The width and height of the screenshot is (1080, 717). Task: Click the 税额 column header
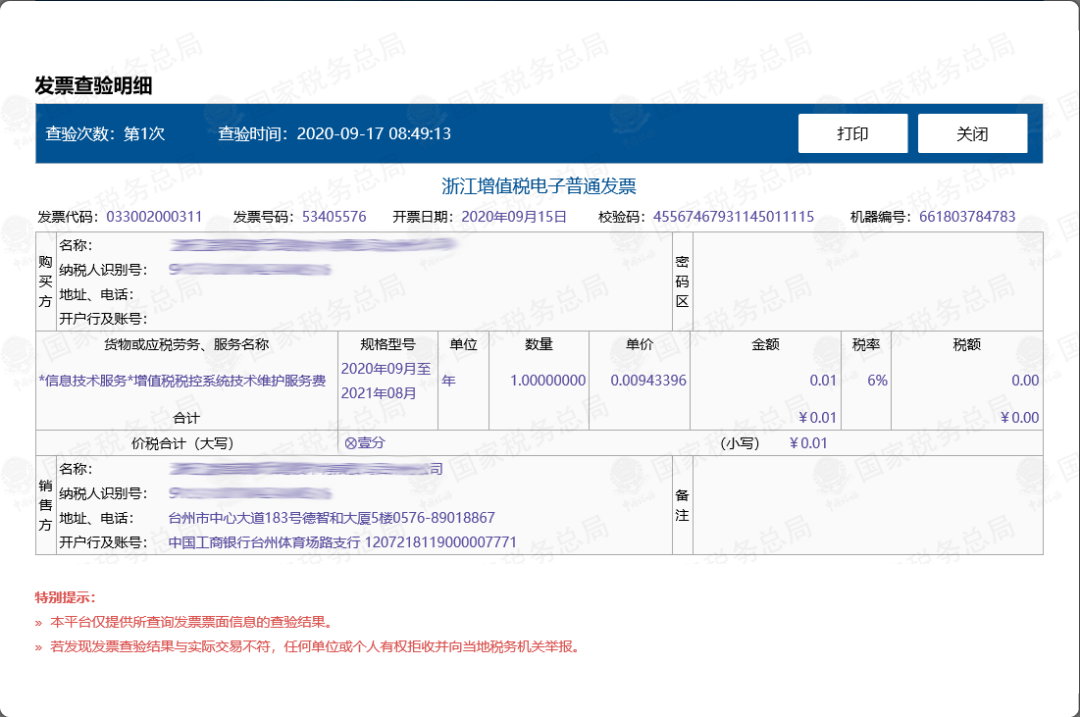[966, 344]
